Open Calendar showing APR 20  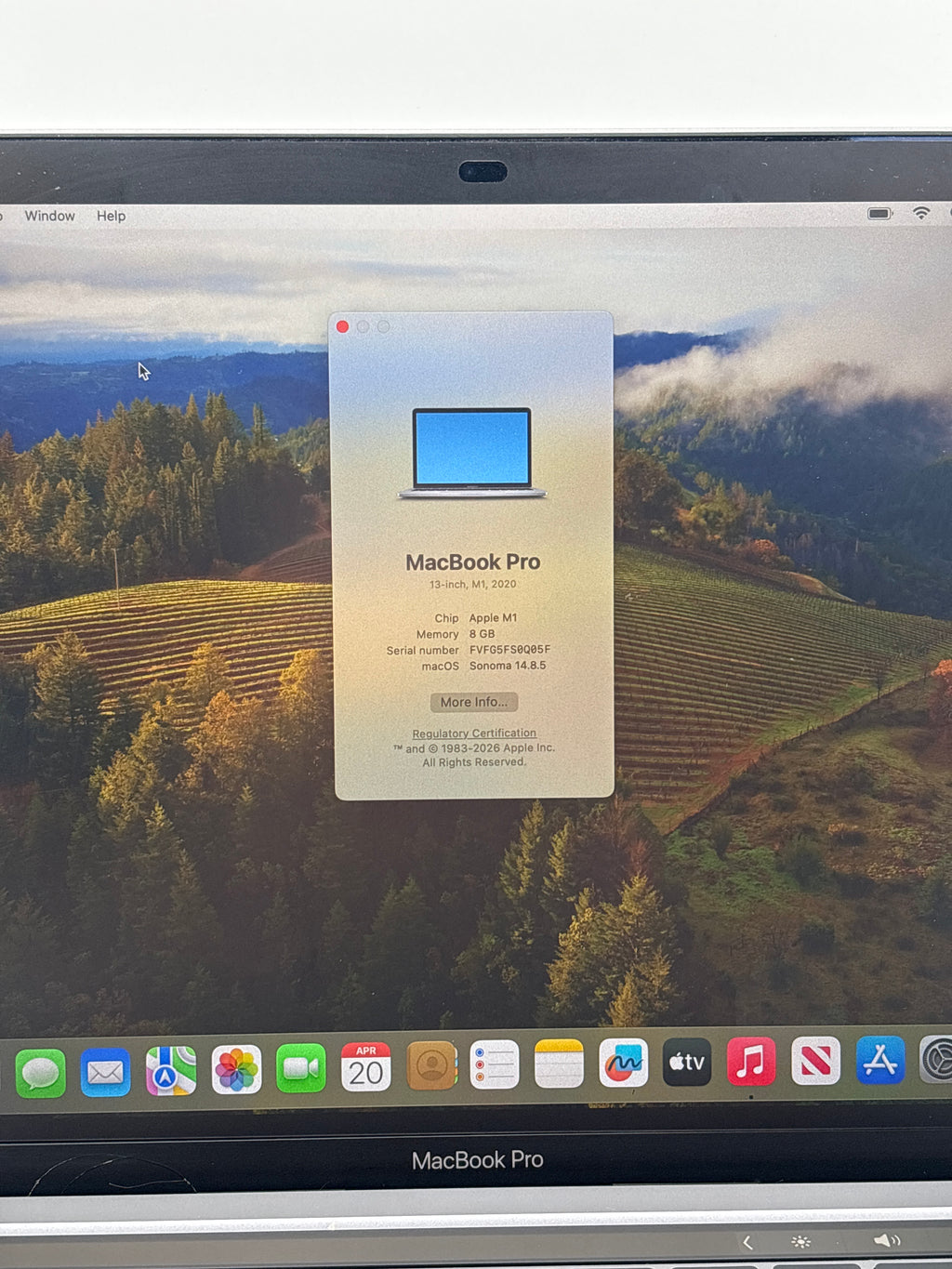pos(366,1066)
